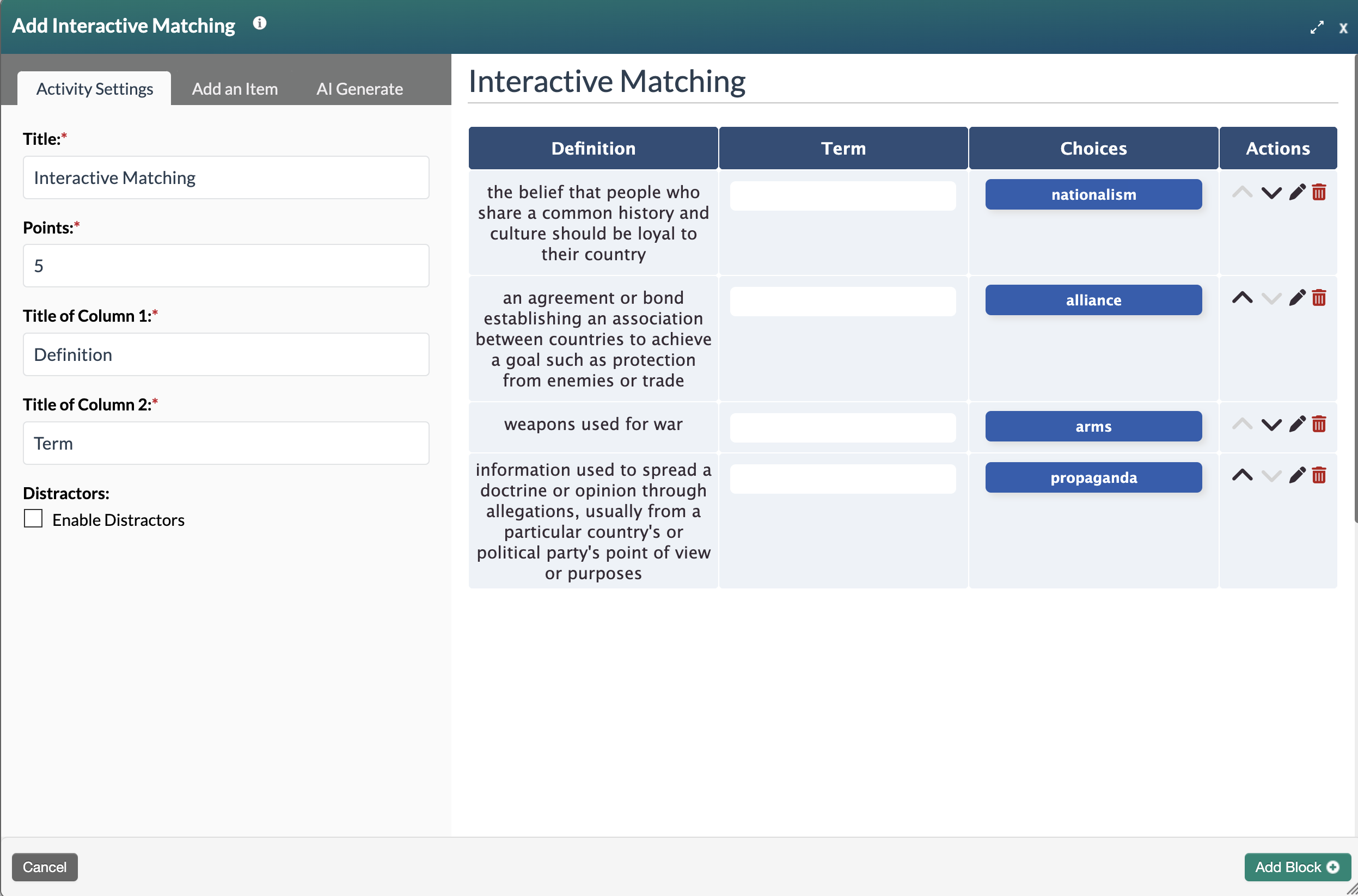The image size is (1358, 896).
Task: Delete the arms row with the trash icon
Action: [1319, 425]
